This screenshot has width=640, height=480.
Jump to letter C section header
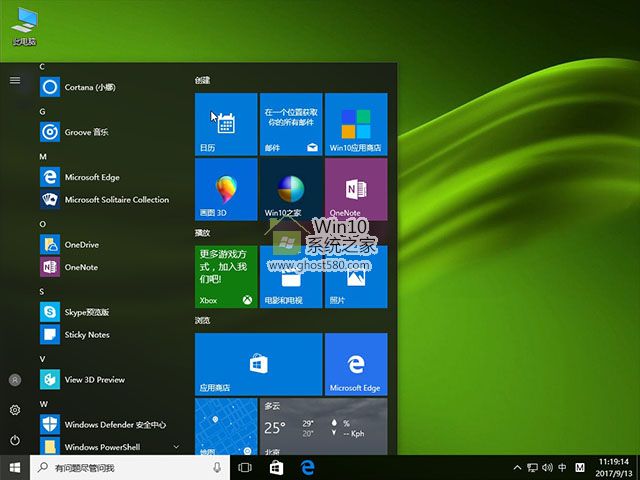(42, 67)
